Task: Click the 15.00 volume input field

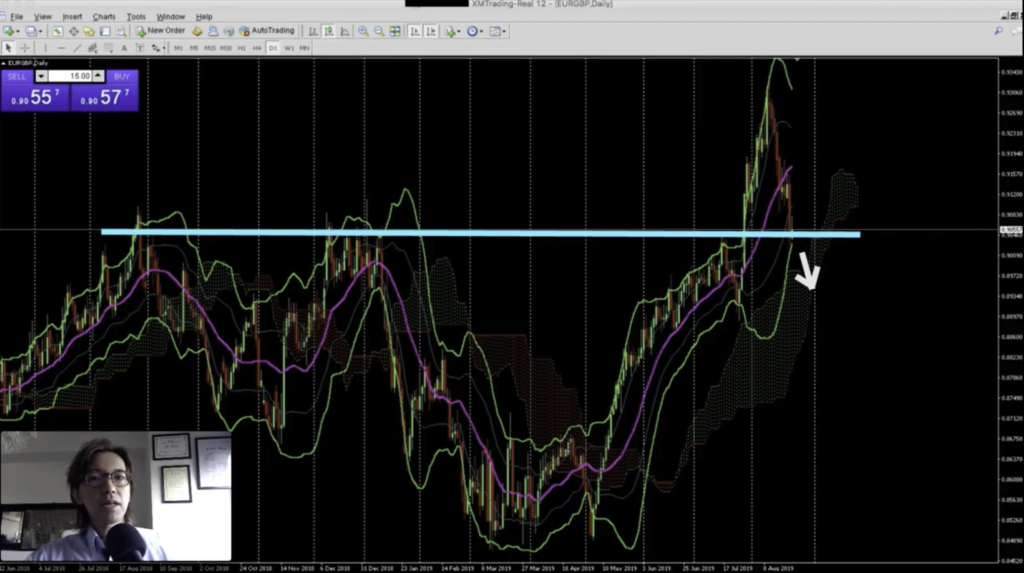Action: click(70, 76)
